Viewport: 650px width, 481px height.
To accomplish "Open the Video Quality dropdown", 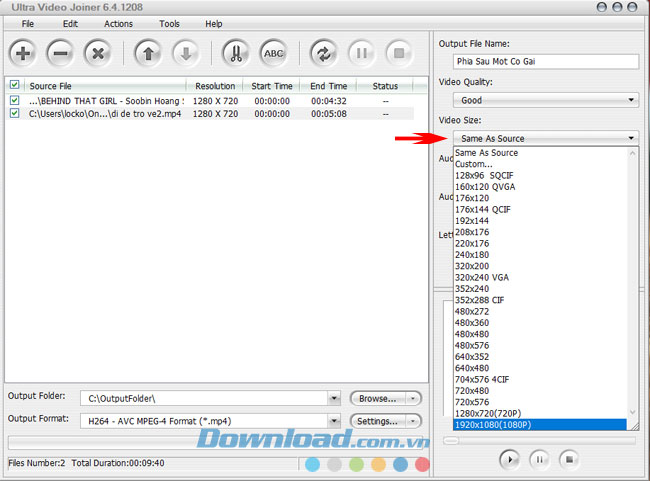I will [x=545, y=100].
